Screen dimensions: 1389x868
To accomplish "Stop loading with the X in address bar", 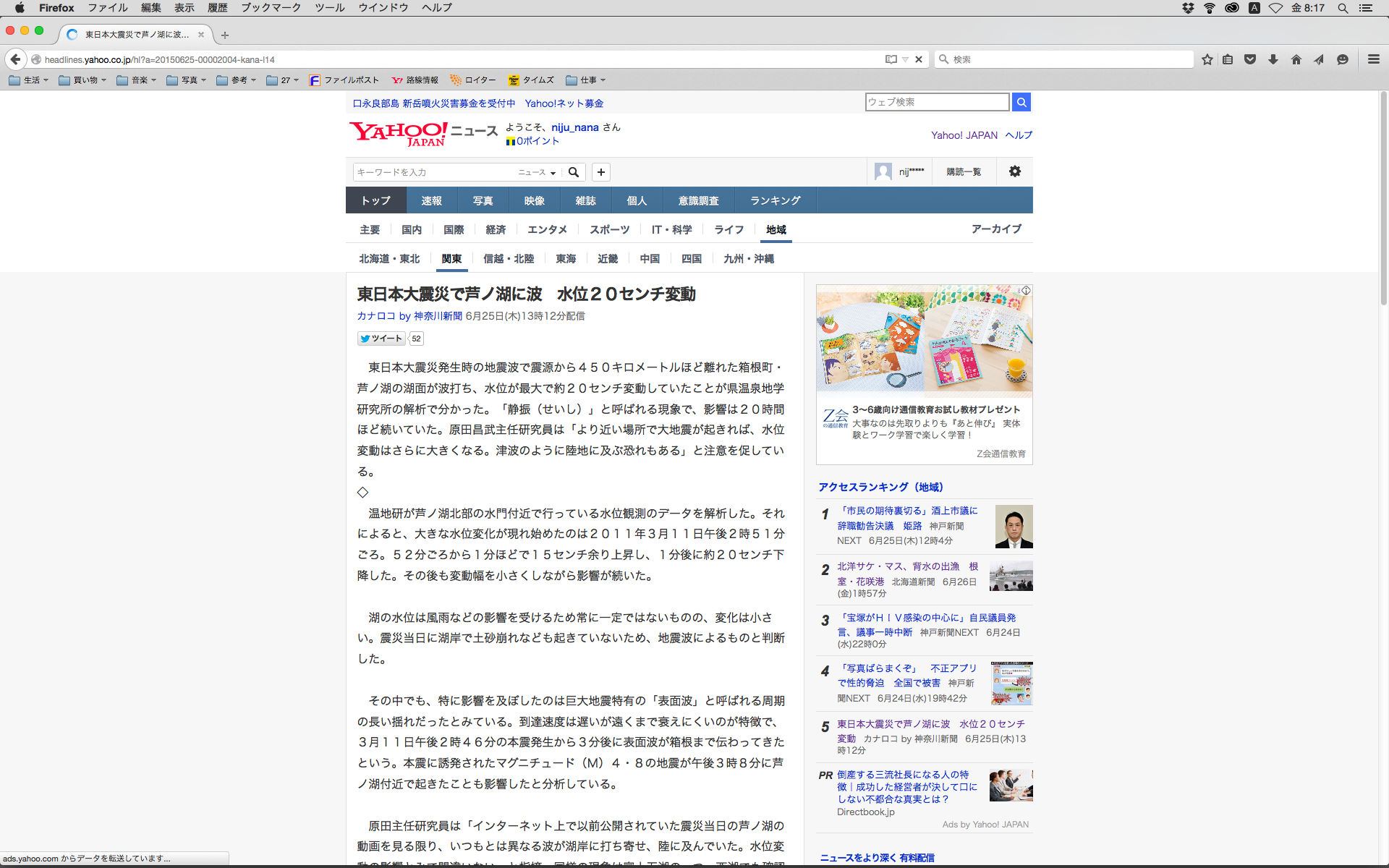I will (x=919, y=59).
